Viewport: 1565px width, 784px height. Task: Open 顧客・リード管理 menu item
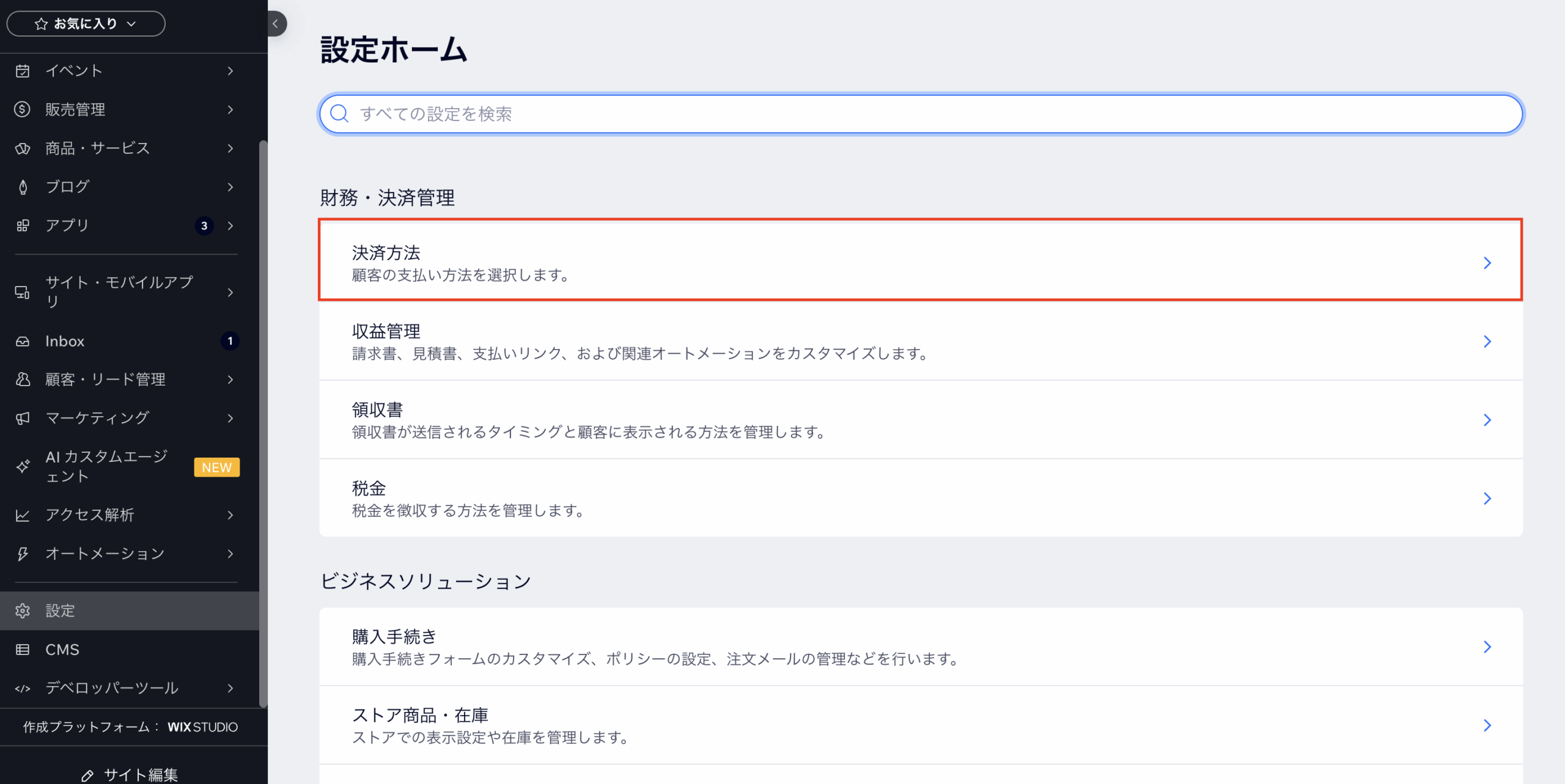pos(105,379)
